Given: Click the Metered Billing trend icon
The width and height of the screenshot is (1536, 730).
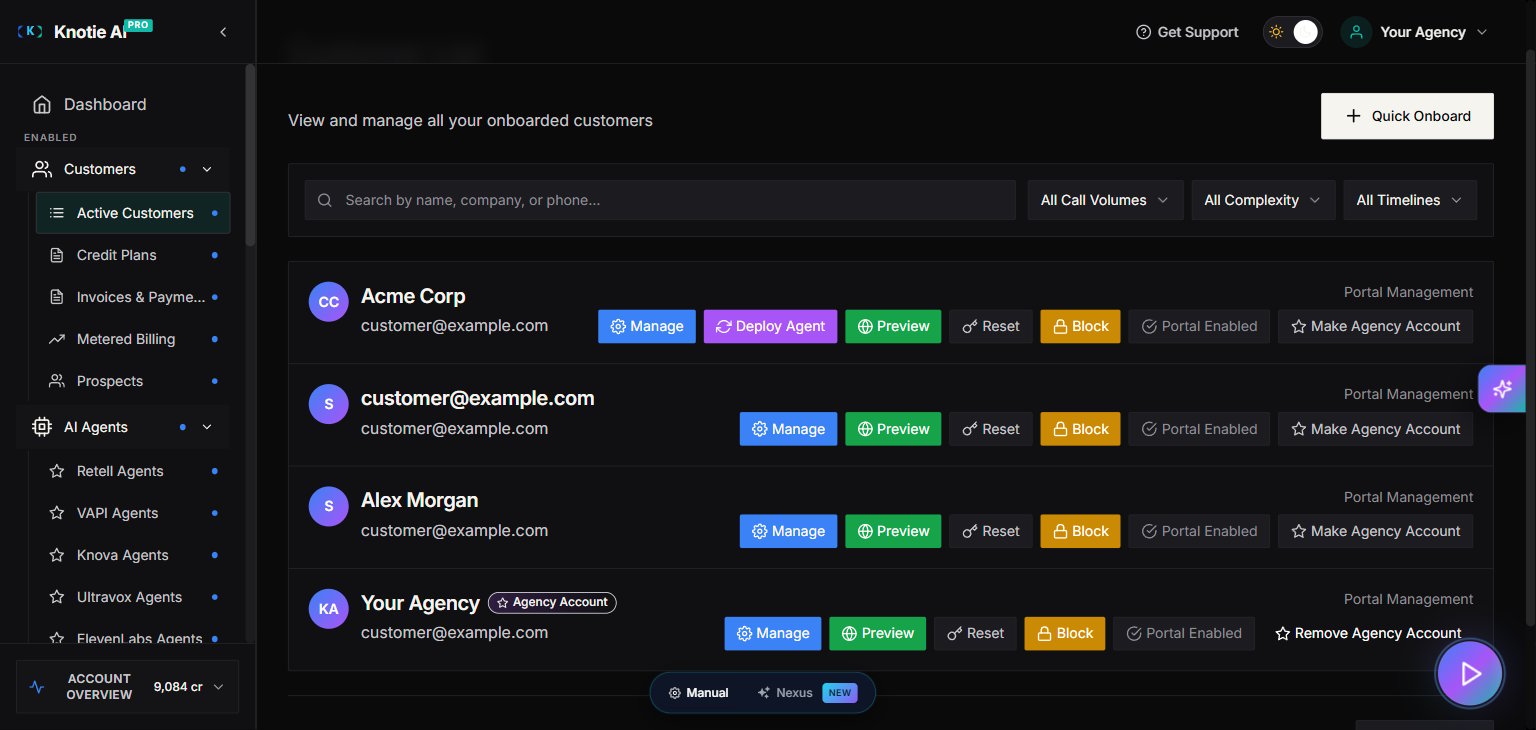Looking at the screenshot, I should click(x=57, y=339).
